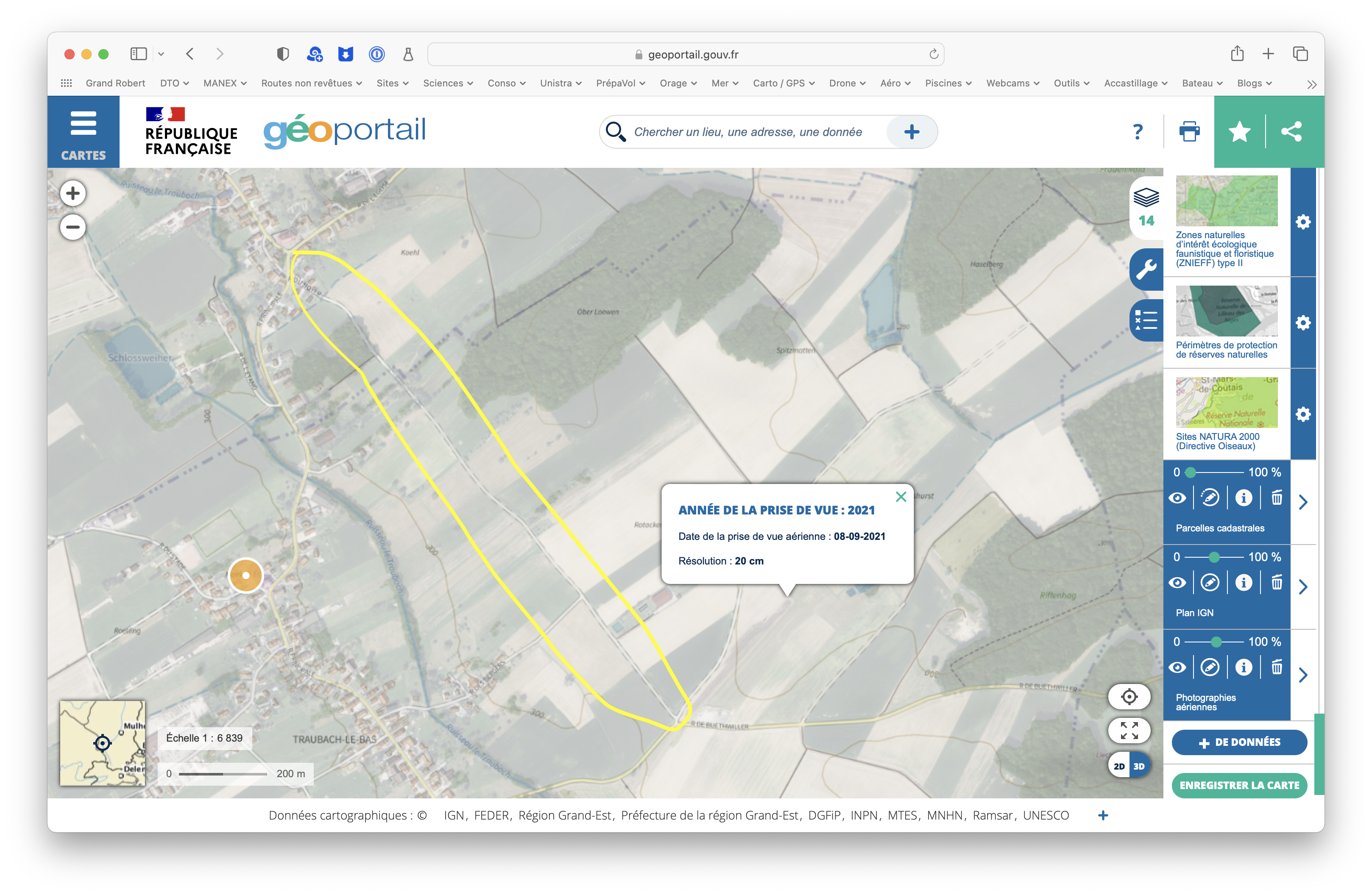
Task: Delete the Plan IGN layer
Action: click(x=1277, y=583)
